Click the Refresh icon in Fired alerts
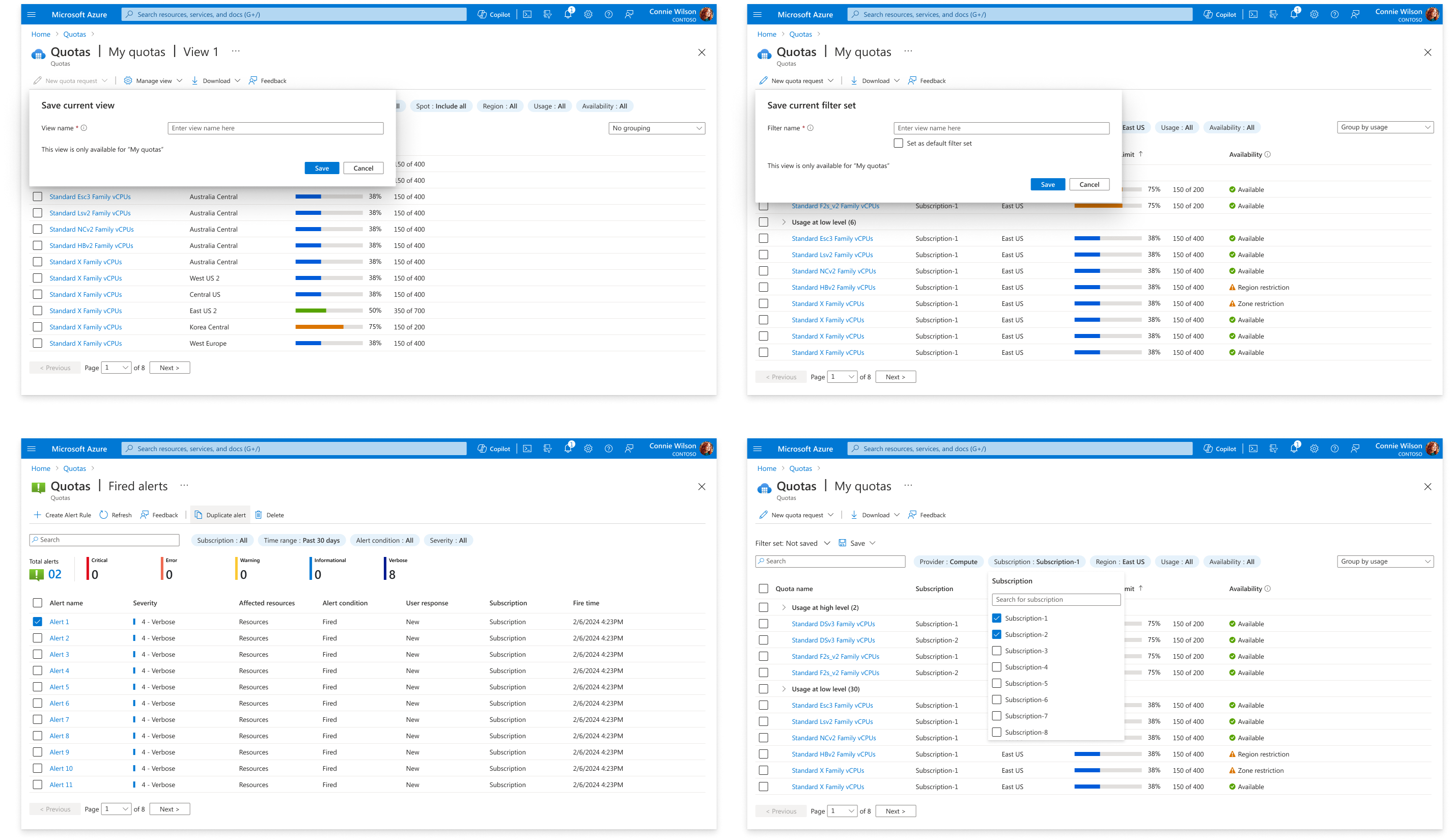 coord(103,515)
